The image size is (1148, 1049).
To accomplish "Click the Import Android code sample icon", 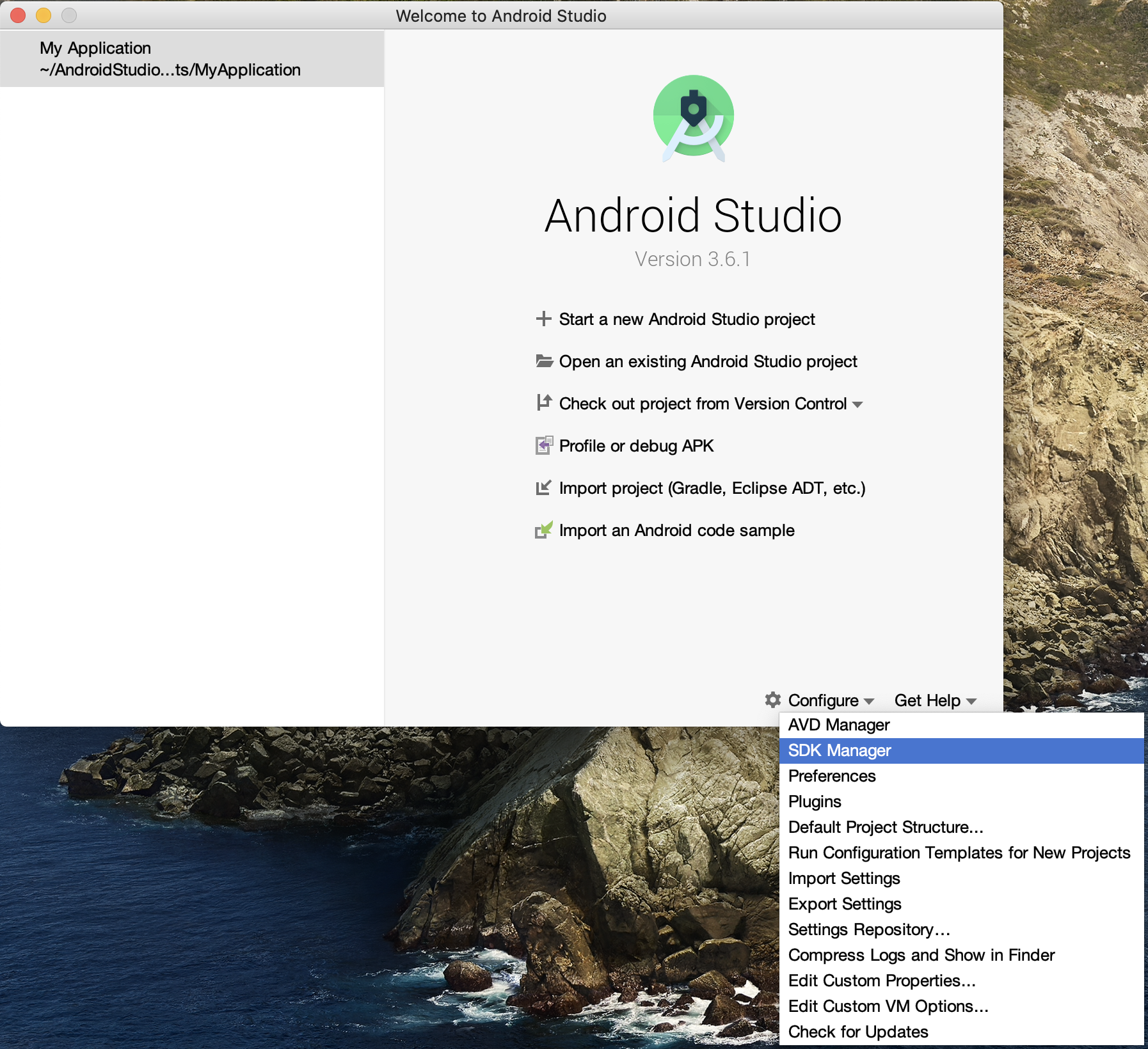I will point(543,530).
